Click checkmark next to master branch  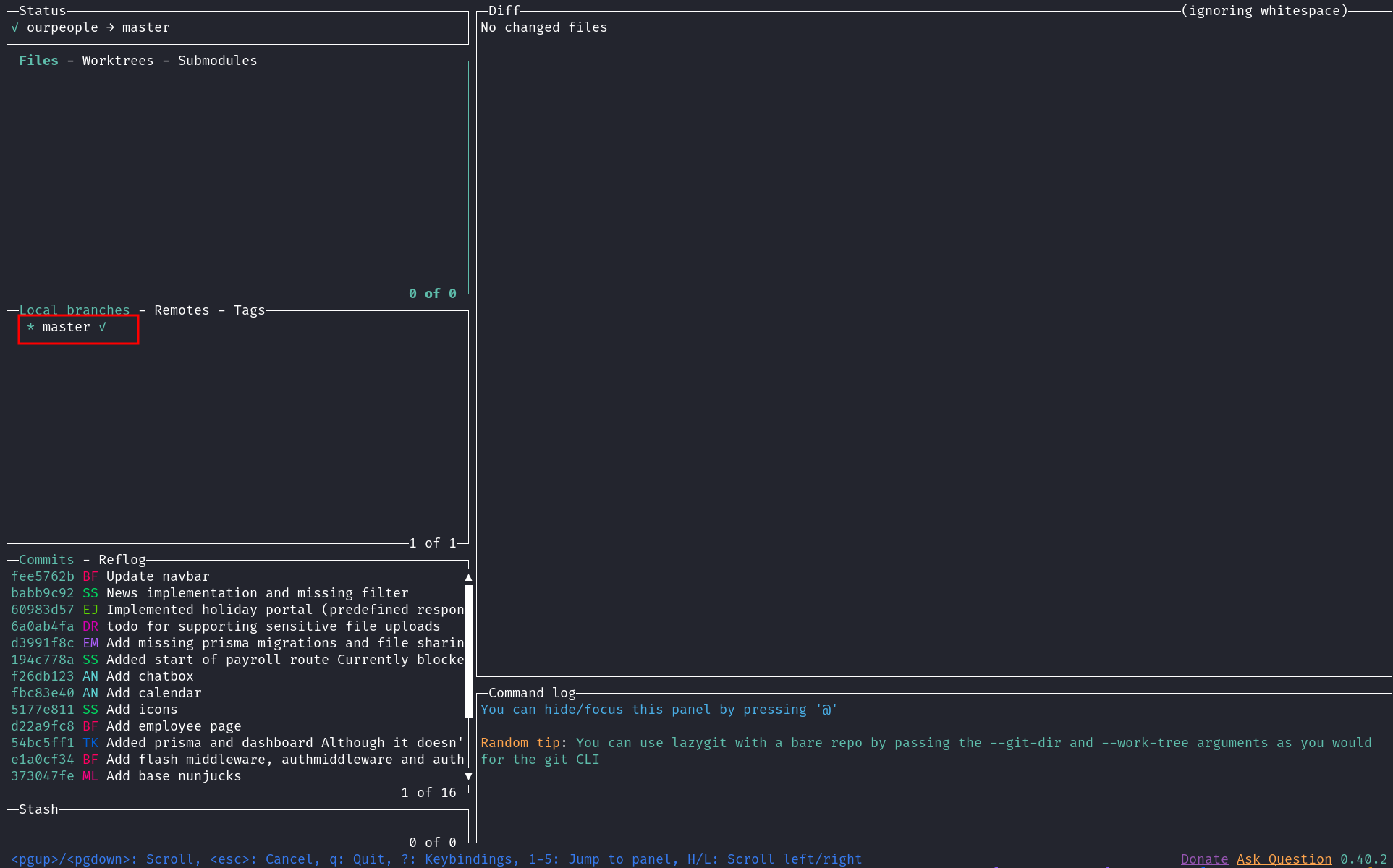point(102,327)
